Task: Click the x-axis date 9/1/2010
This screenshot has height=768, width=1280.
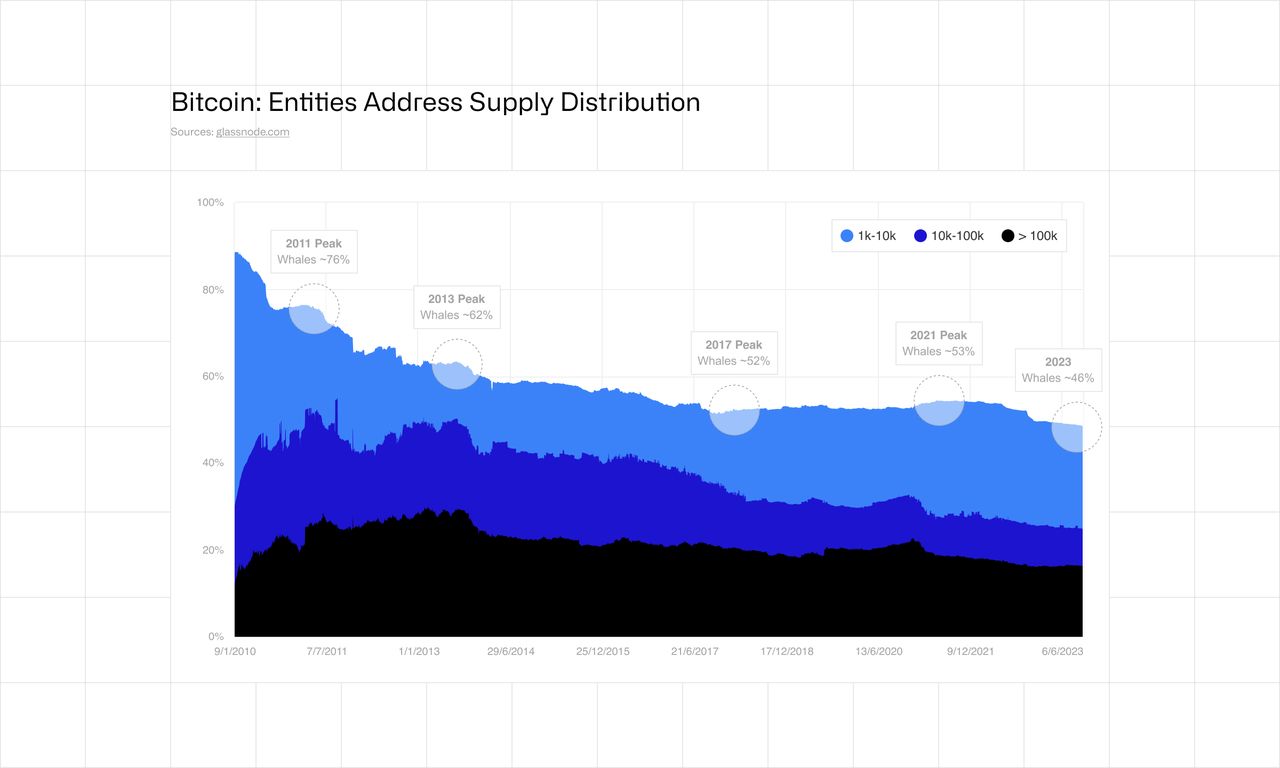Action: point(234,651)
